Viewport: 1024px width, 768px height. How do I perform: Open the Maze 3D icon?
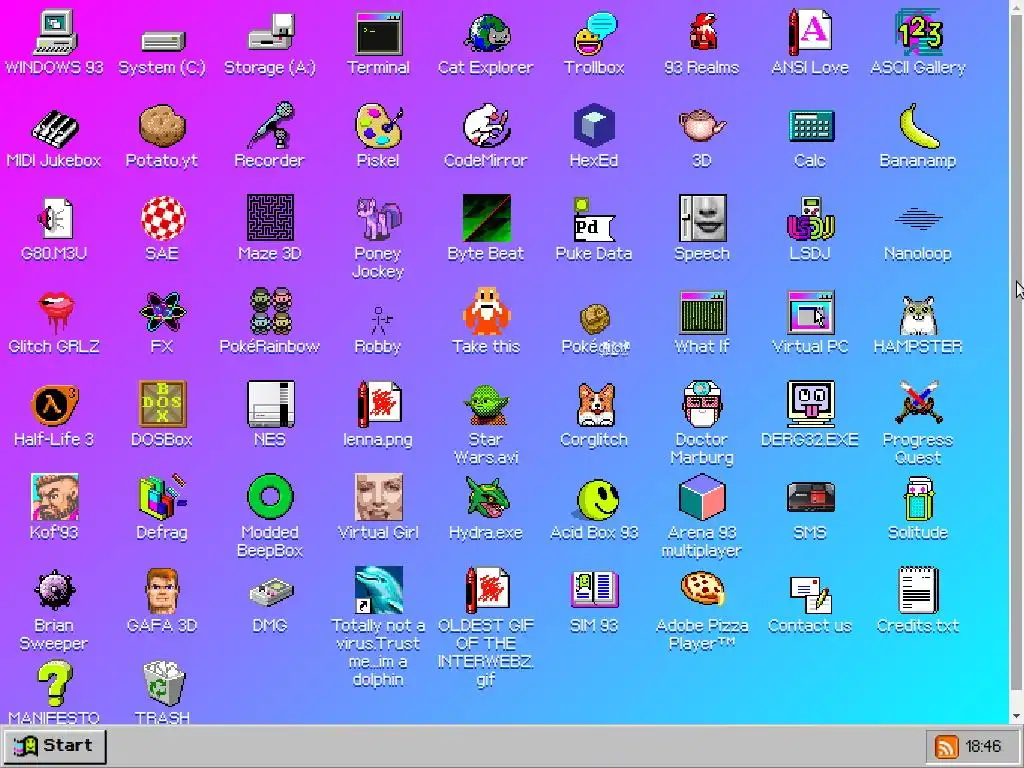(x=270, y=218)
